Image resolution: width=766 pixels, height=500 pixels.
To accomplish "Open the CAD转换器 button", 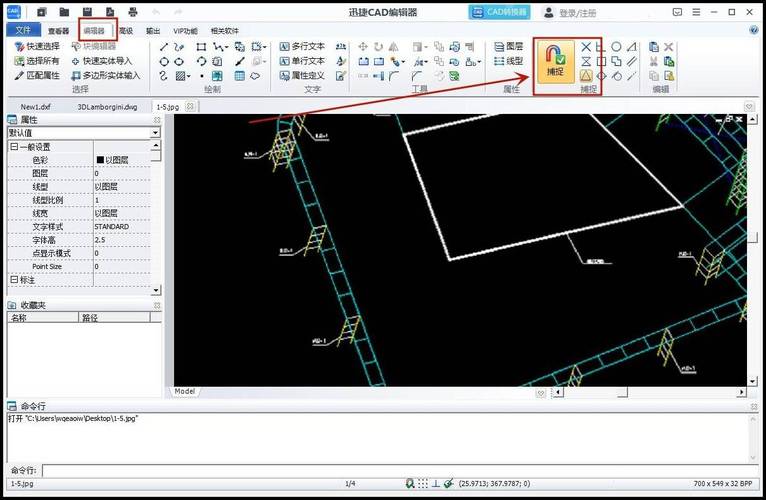I will click(x=499, y=12).
